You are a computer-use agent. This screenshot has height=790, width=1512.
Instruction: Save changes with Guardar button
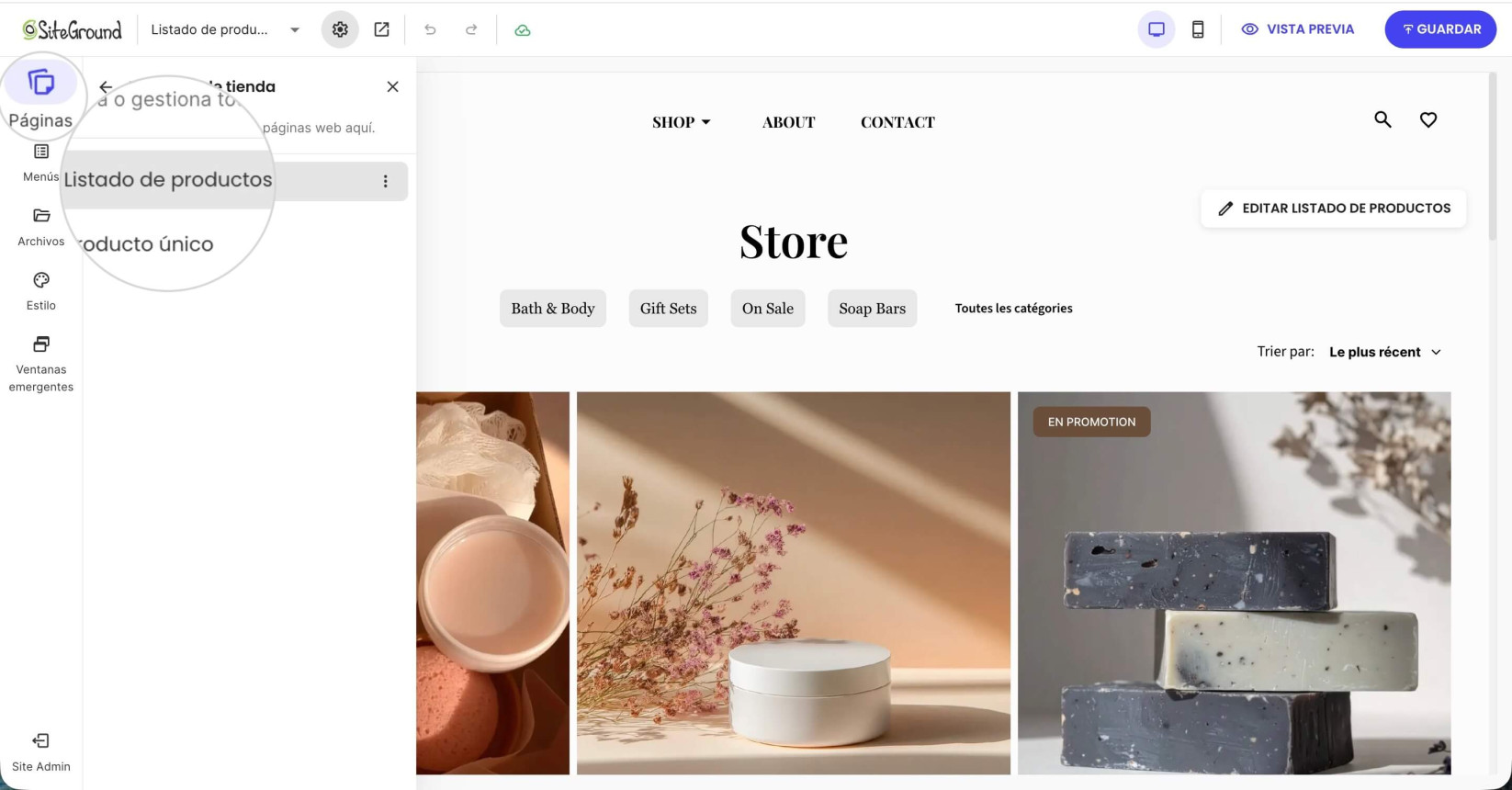click(x=1440, y=29)
